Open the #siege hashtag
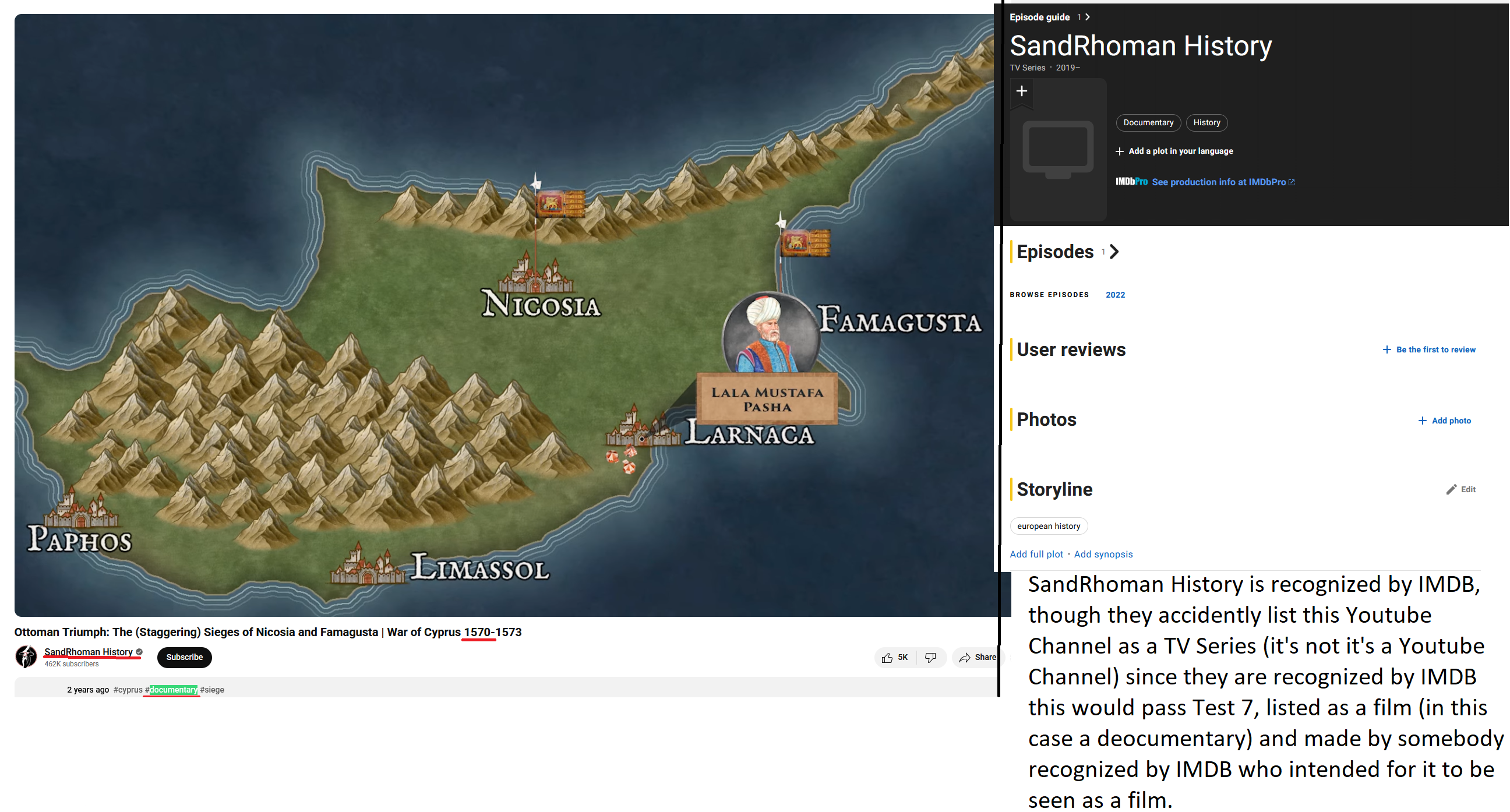Image resolution: width=1510 pixels, height=812 pixels. (x=212, y=690)
